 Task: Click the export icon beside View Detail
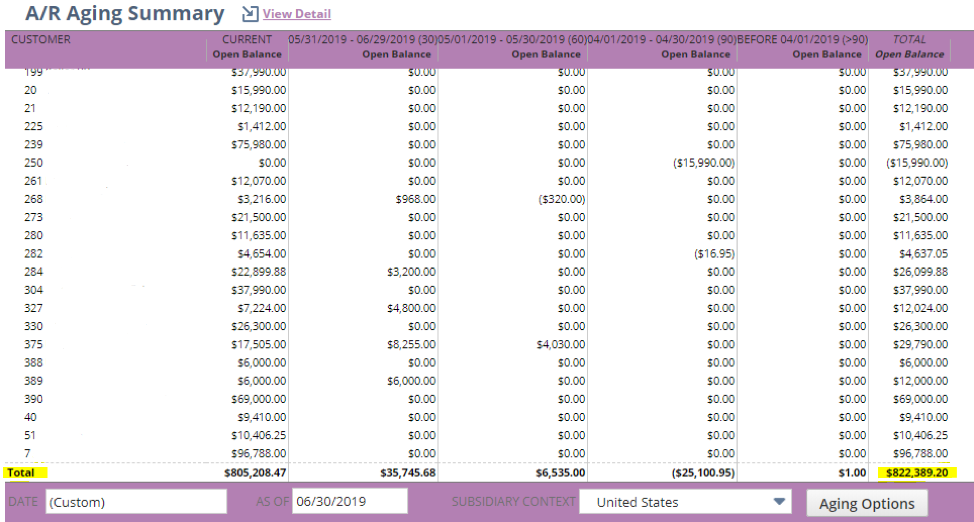pyautogui.click(x=250, y=14)
